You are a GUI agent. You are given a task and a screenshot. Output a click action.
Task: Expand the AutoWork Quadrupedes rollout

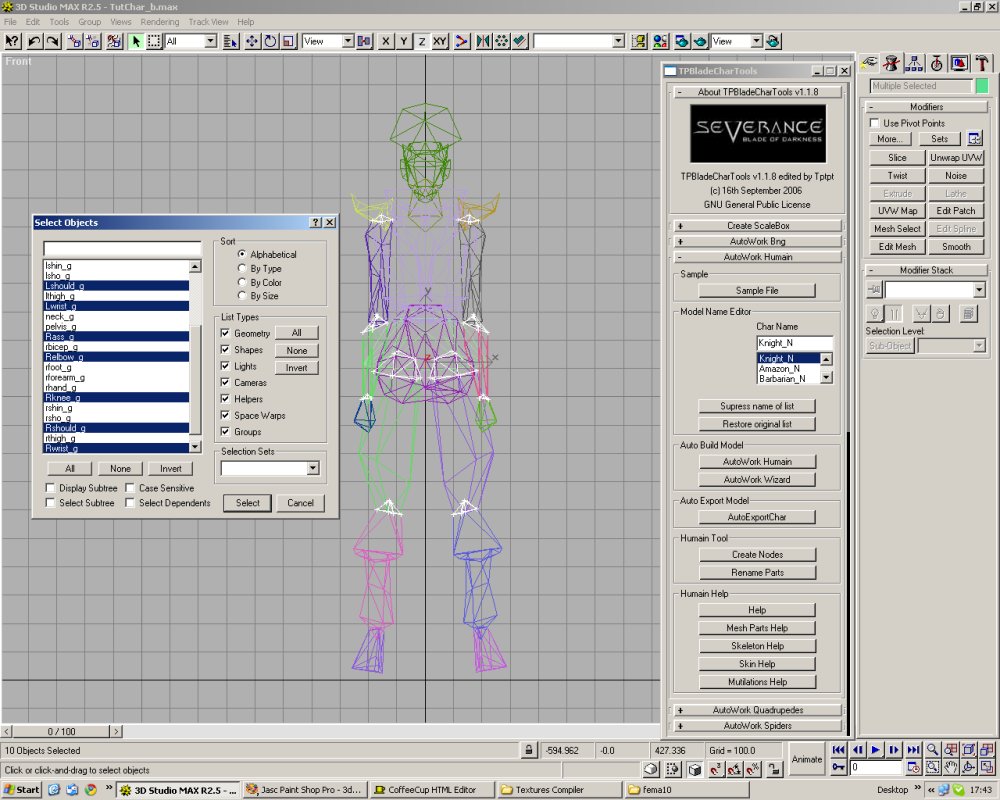tap(758, 710)
